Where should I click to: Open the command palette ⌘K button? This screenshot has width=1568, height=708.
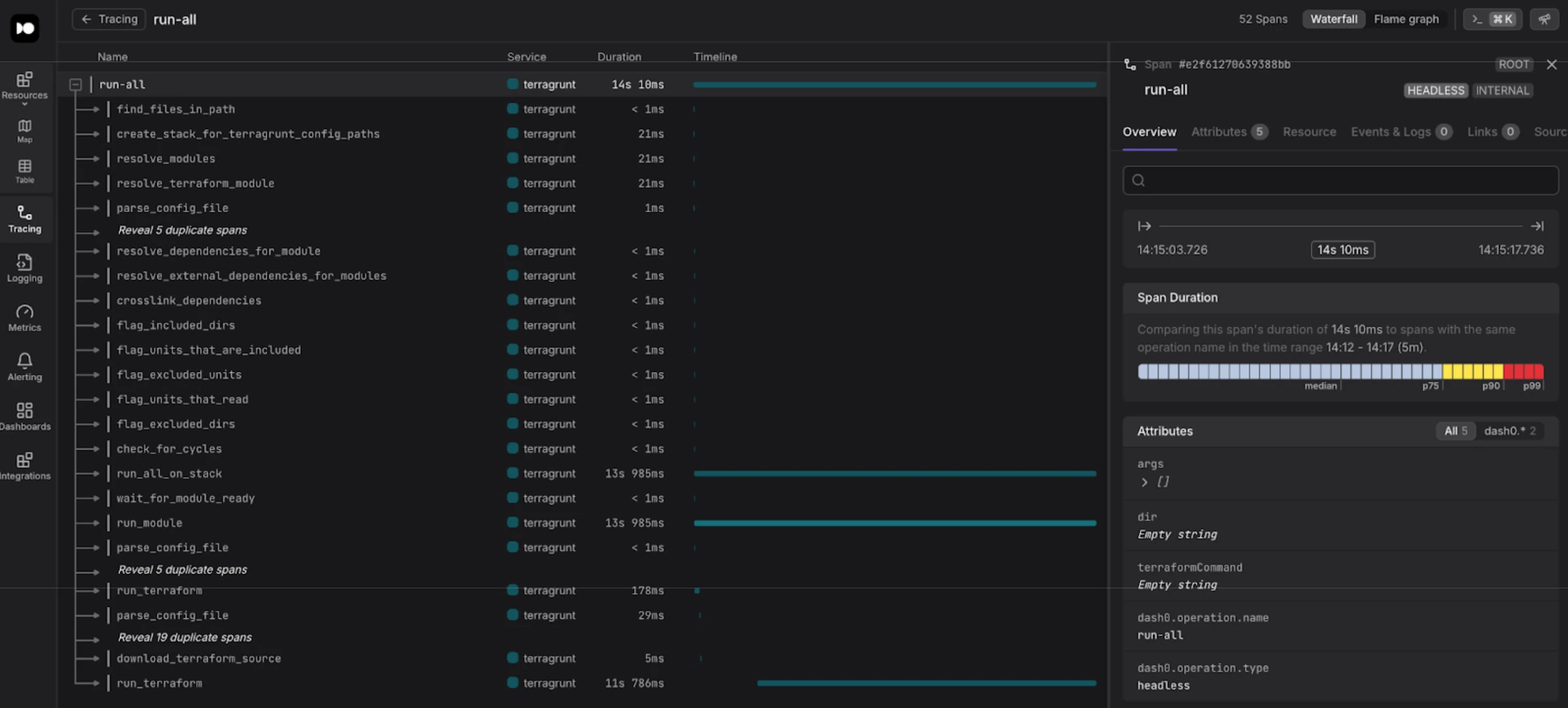pos(1493,19)
